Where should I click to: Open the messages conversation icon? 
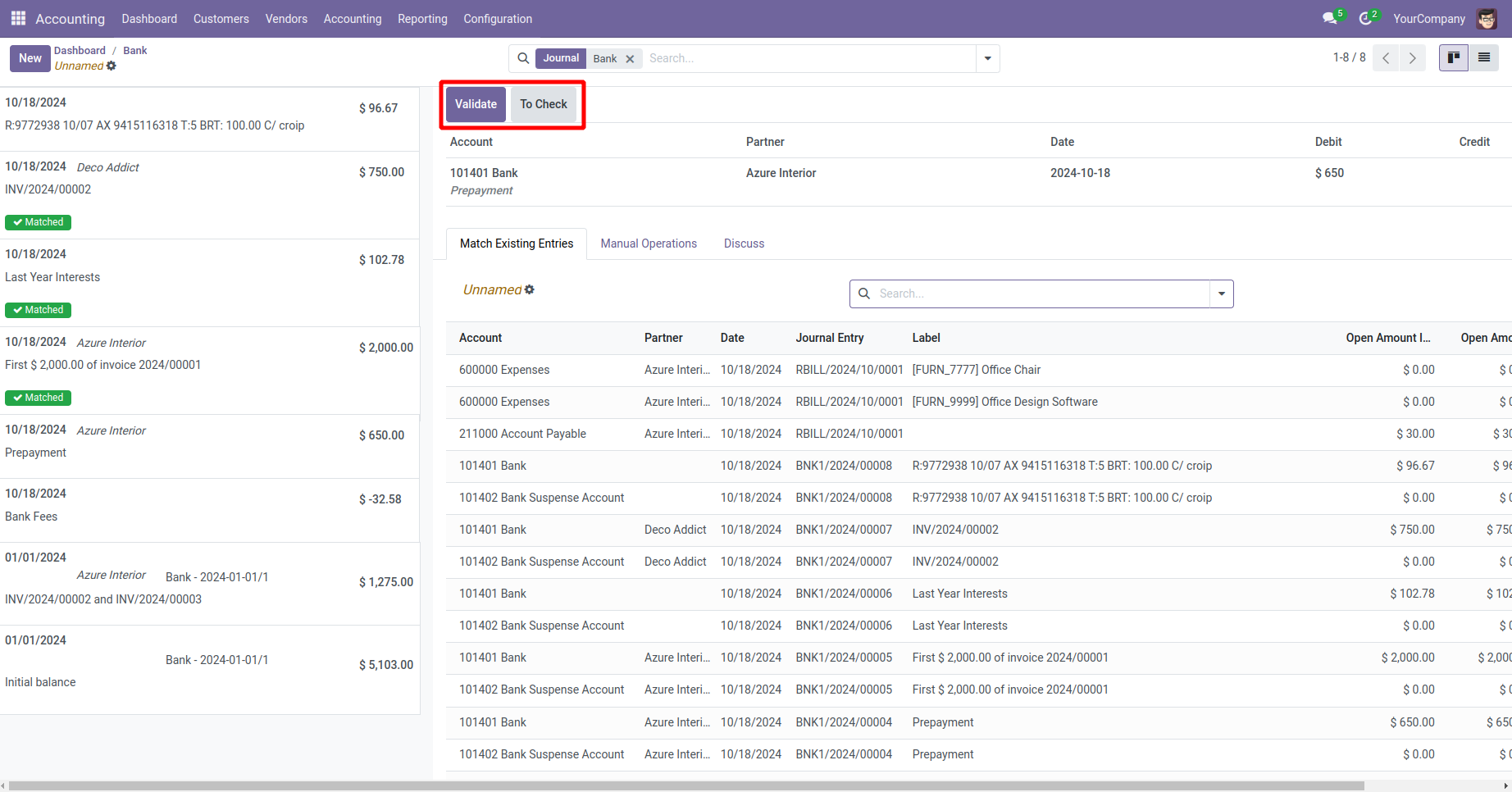1329,18
